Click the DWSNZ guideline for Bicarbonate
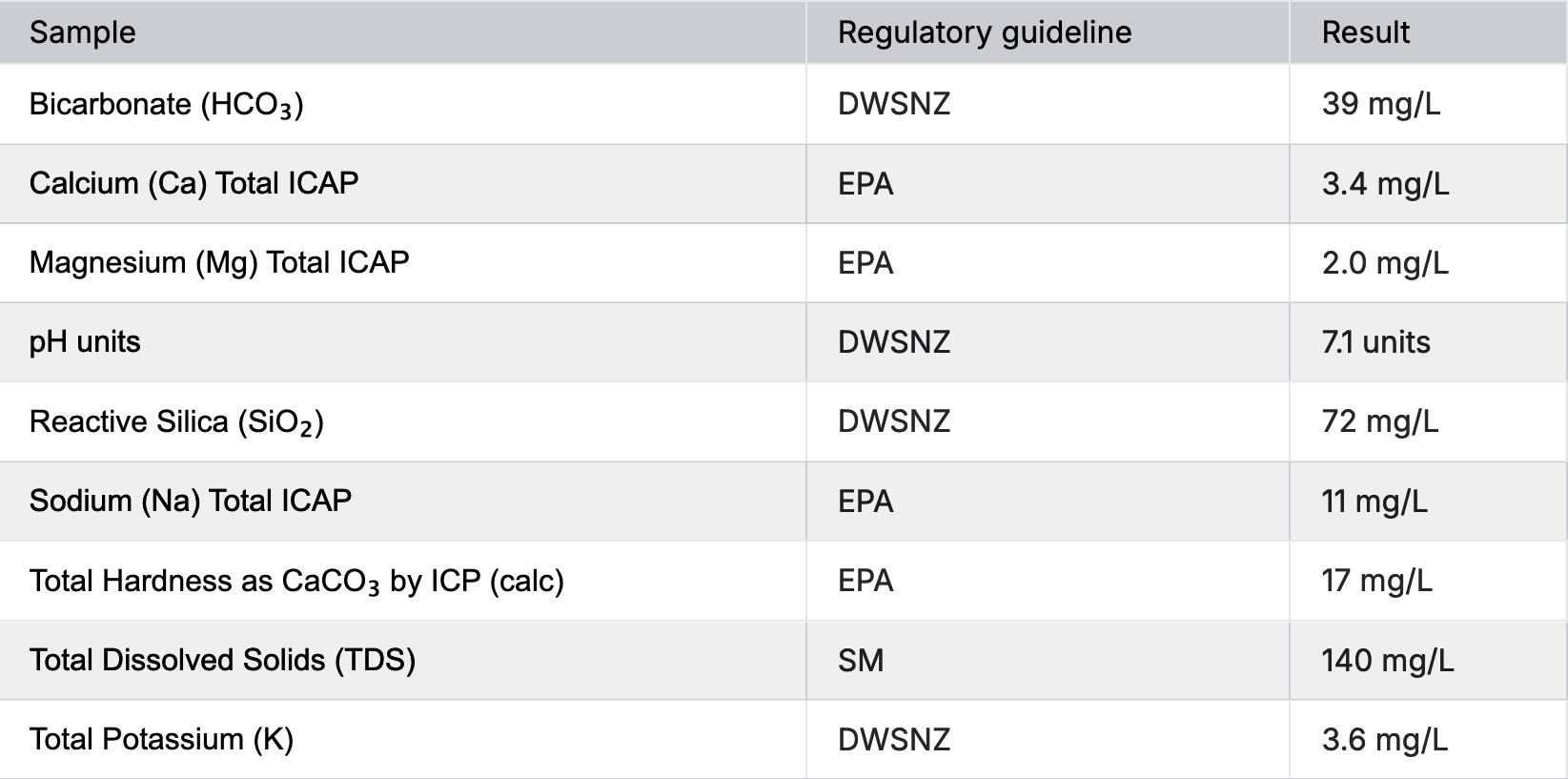This screenshot has height=779, width=1568. 894,104
